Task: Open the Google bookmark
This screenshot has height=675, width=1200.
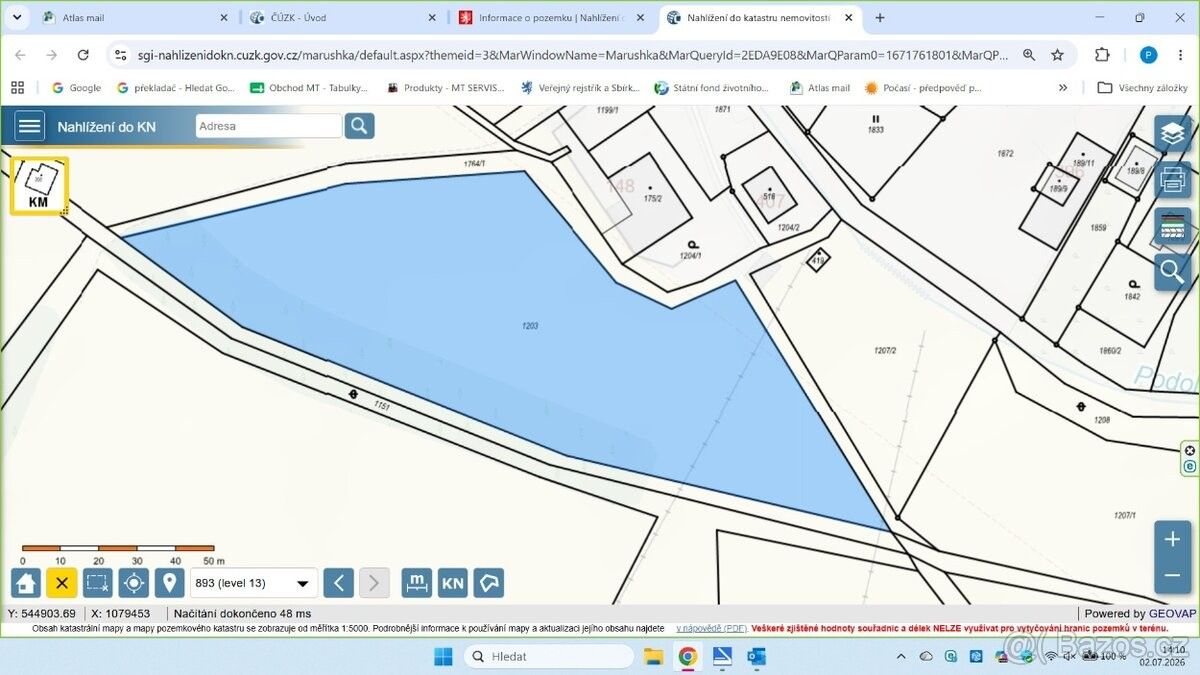Action: [x=76, y=87]
